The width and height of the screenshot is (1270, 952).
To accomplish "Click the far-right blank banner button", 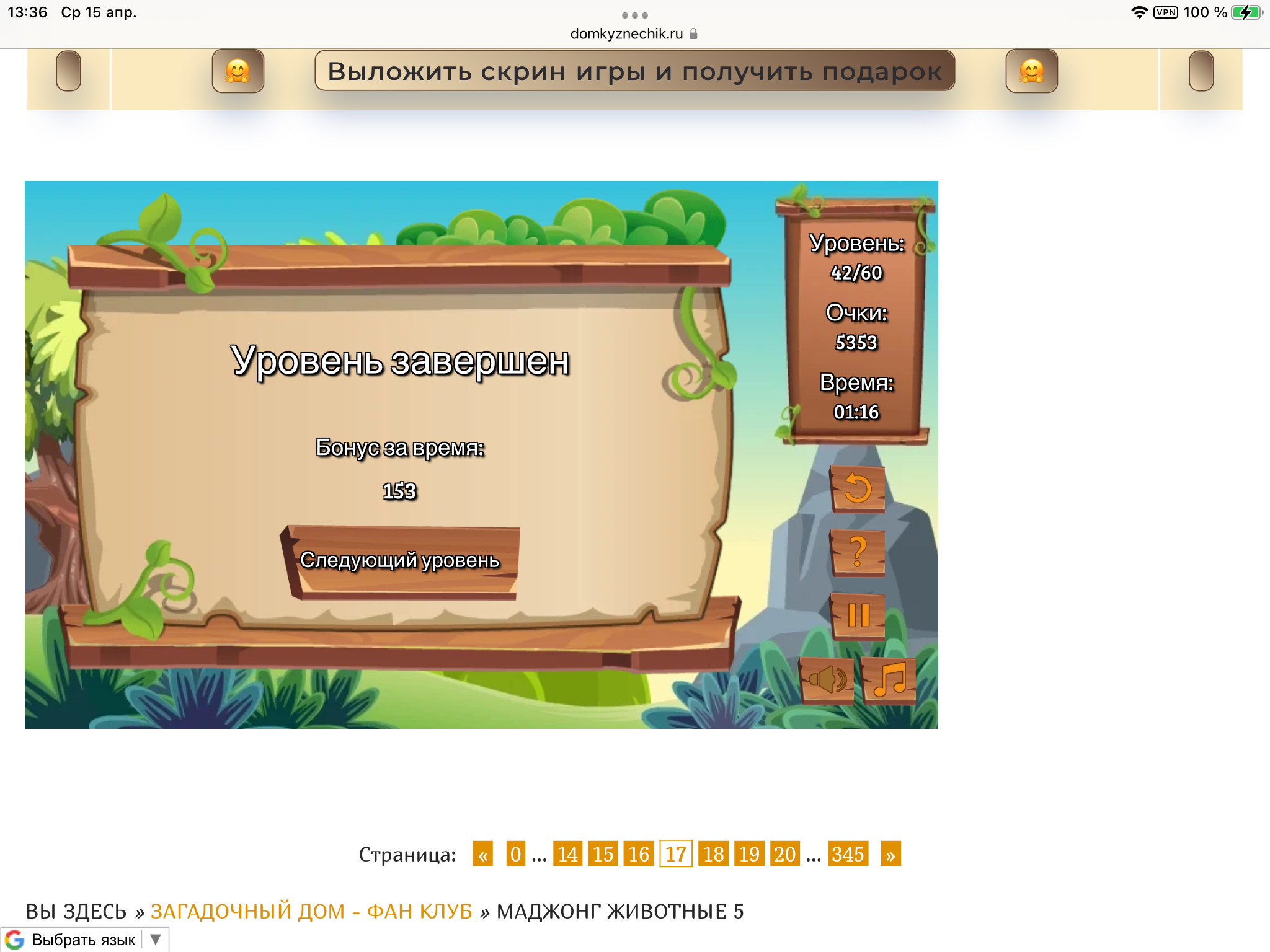I will (x=1201, y=71).
